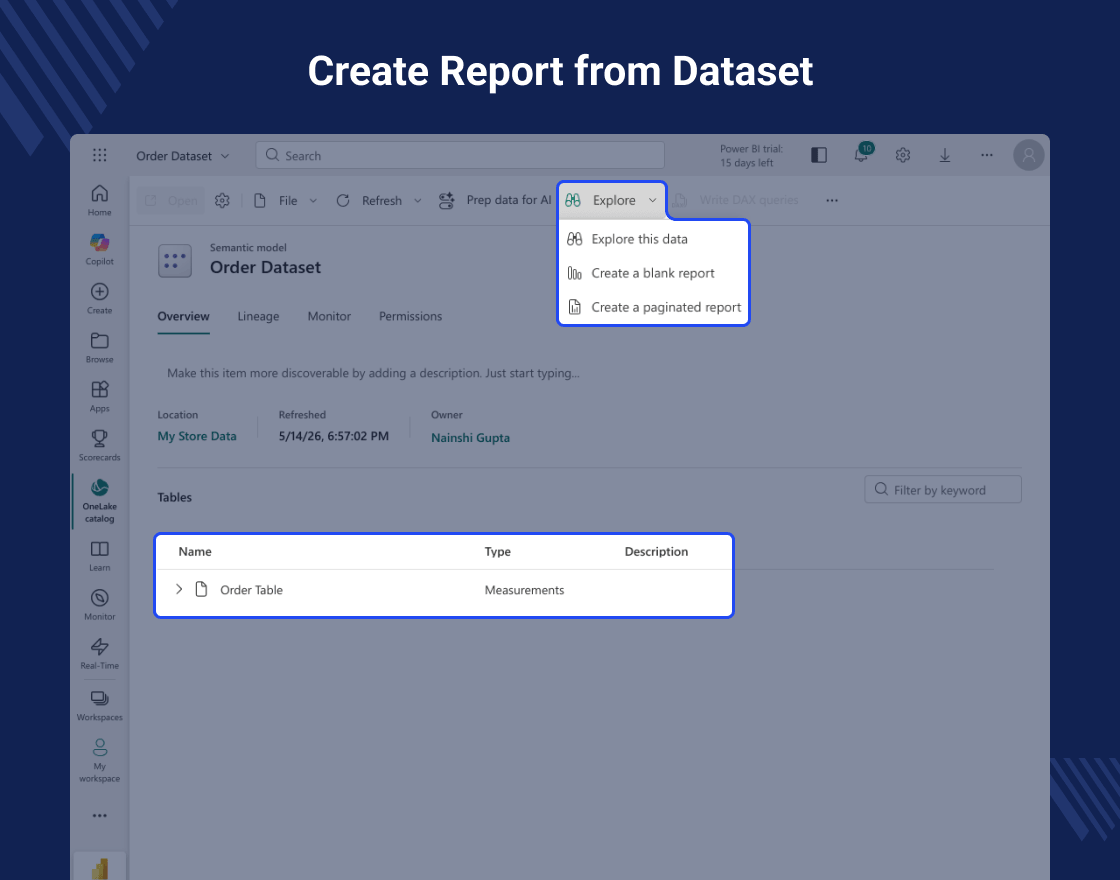Open notifications bell icon

pos(861,154)
